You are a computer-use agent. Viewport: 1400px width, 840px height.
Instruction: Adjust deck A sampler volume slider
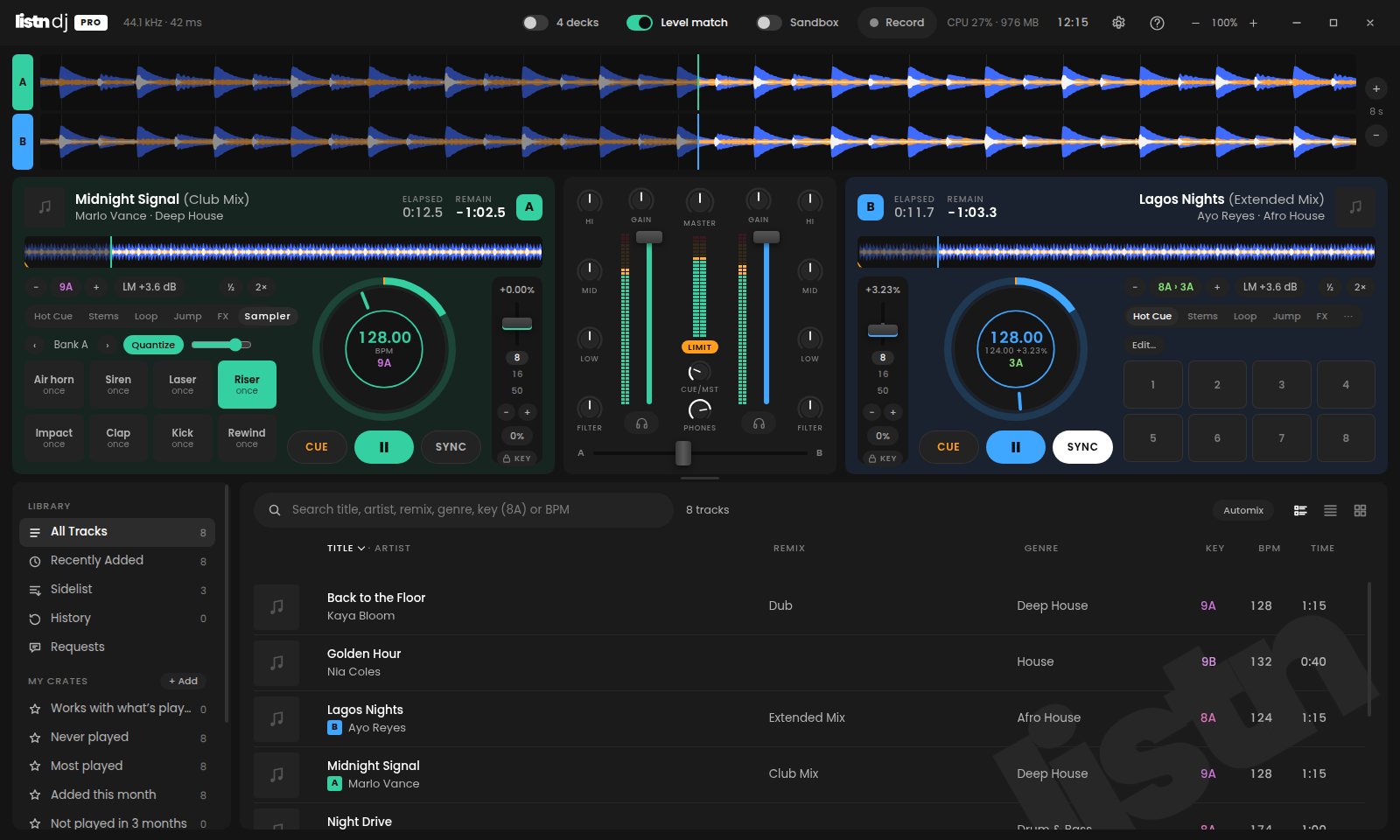click(x=221, y=345)
